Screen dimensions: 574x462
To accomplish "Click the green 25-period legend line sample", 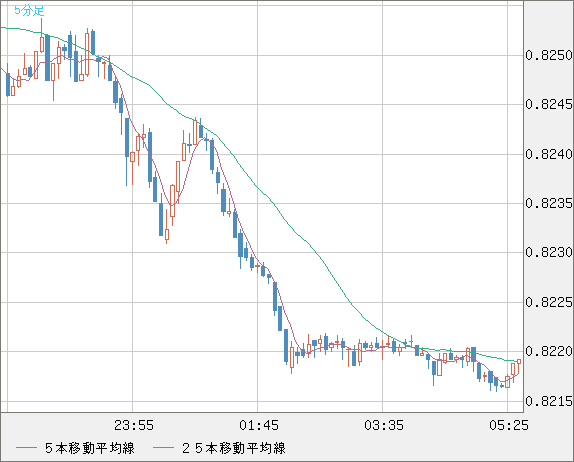I will click(x=163, y=448).
